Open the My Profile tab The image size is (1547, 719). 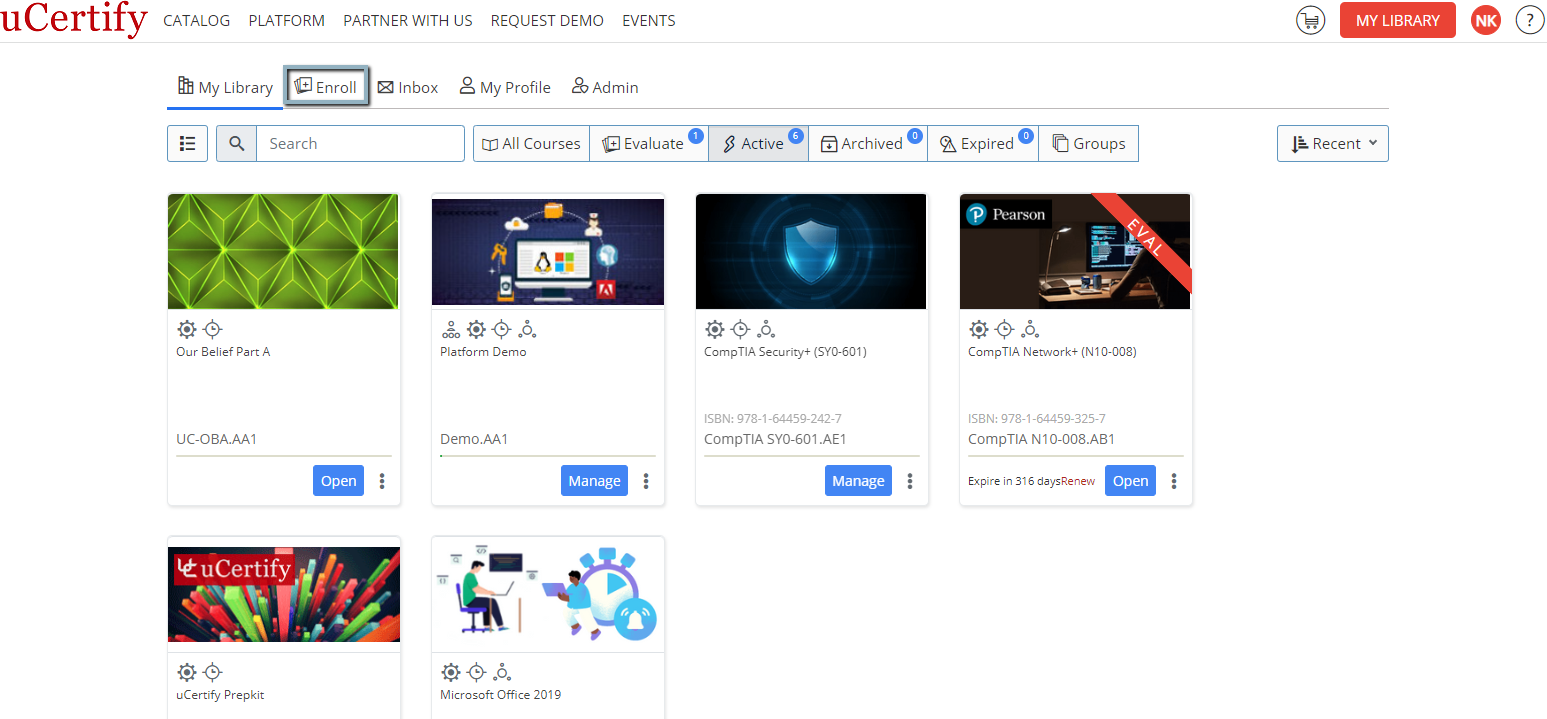[x=505, y=87]
